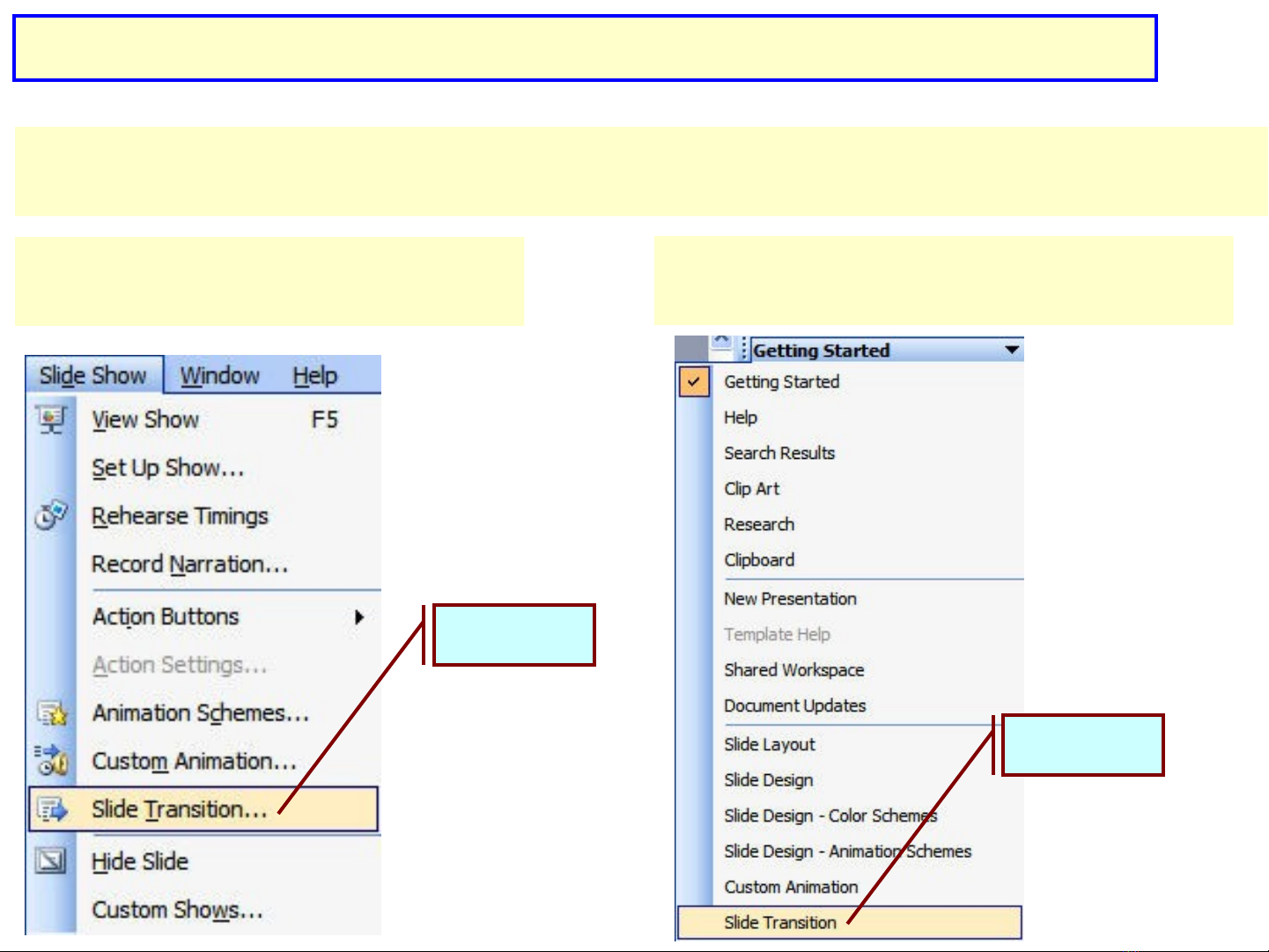The width and height of the screenshot is (1269, 952).
Task: Pick Clip Art from task pane list
Action: point(752,489)
